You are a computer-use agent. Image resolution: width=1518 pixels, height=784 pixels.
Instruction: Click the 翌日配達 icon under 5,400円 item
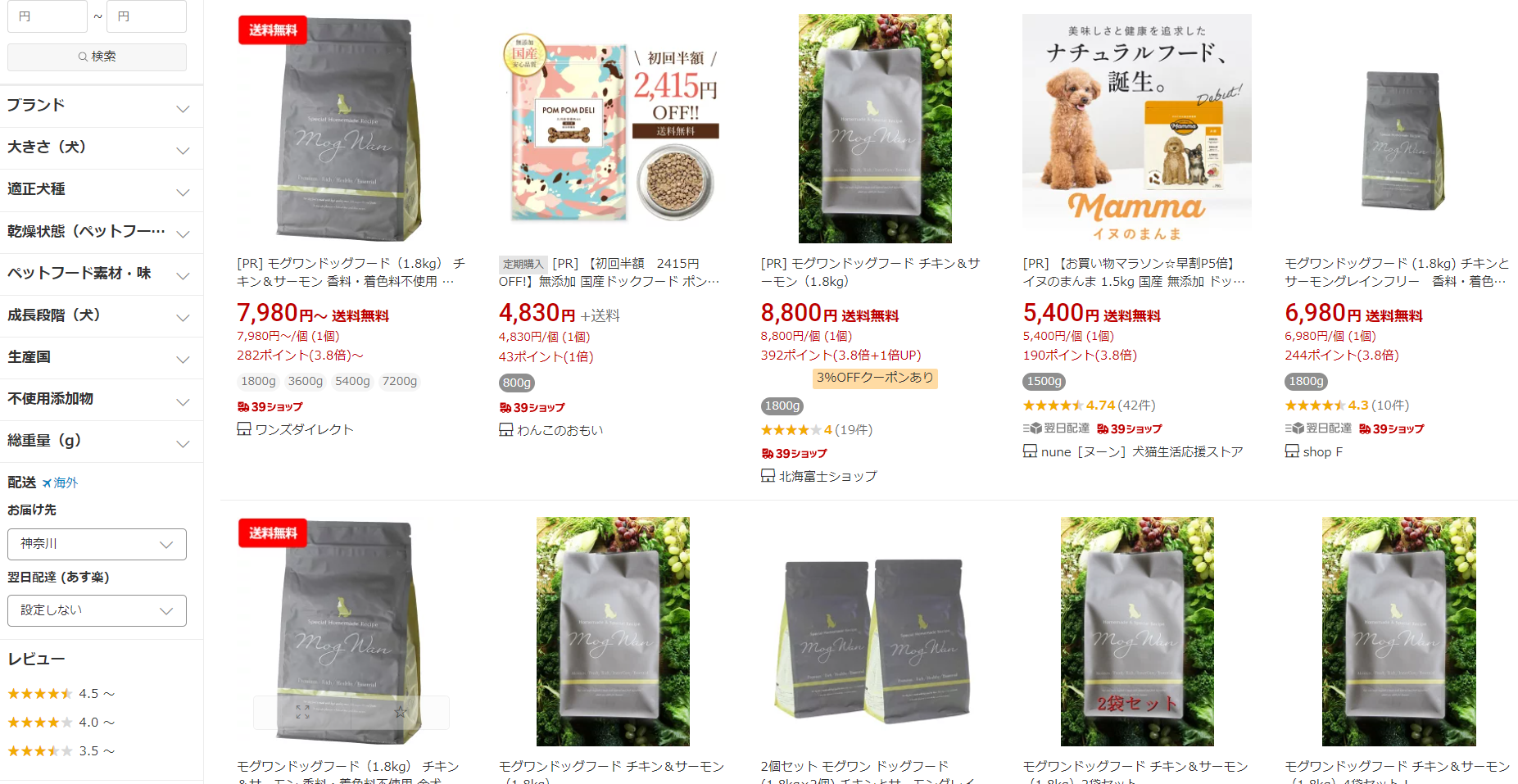pyautogui.click(x=1031, y=428)
